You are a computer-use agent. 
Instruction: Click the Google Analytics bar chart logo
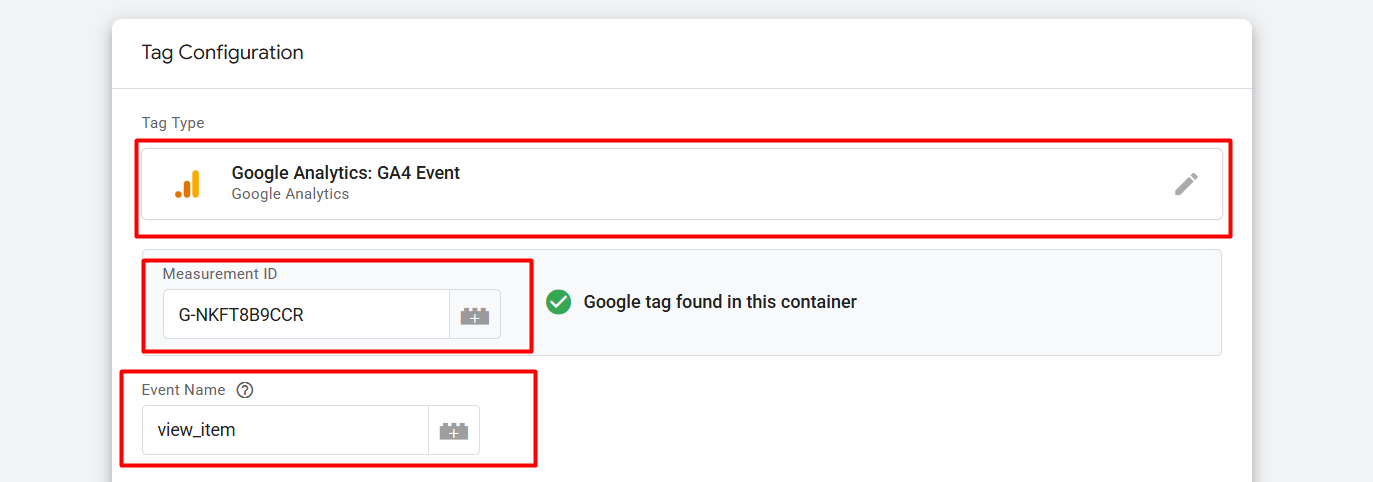point(188,184)
